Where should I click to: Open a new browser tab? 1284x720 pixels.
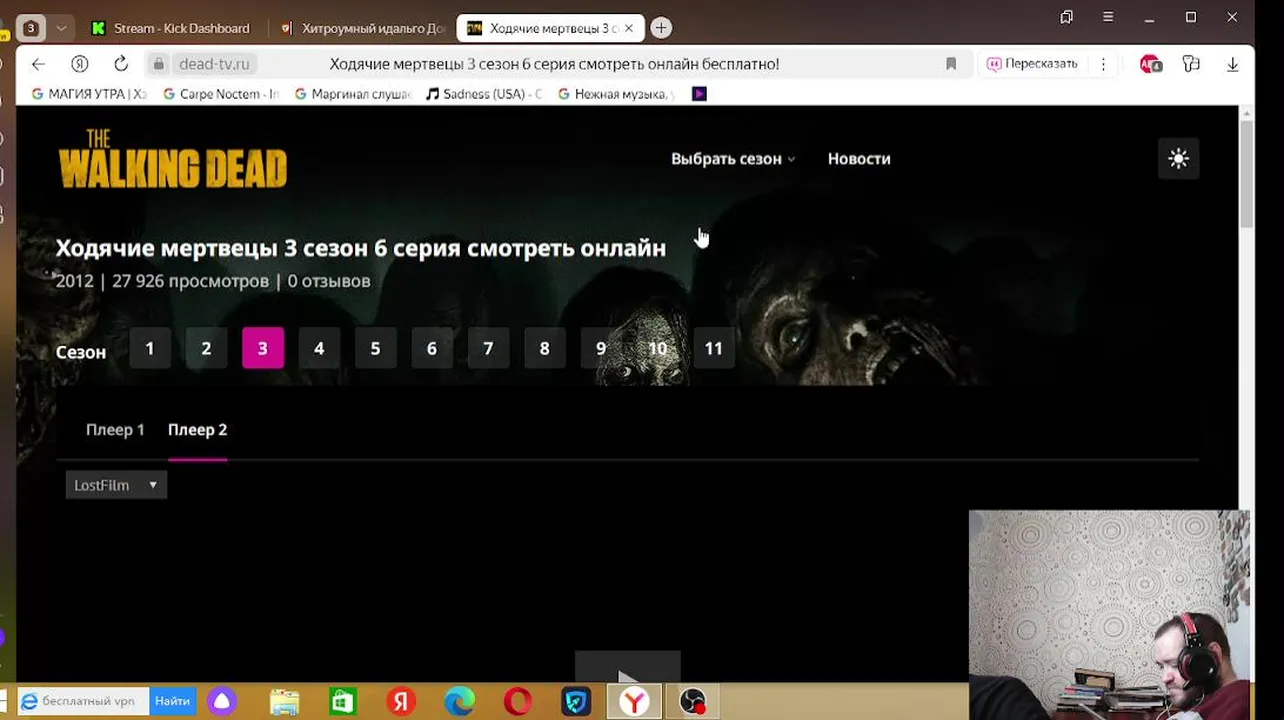661,28
